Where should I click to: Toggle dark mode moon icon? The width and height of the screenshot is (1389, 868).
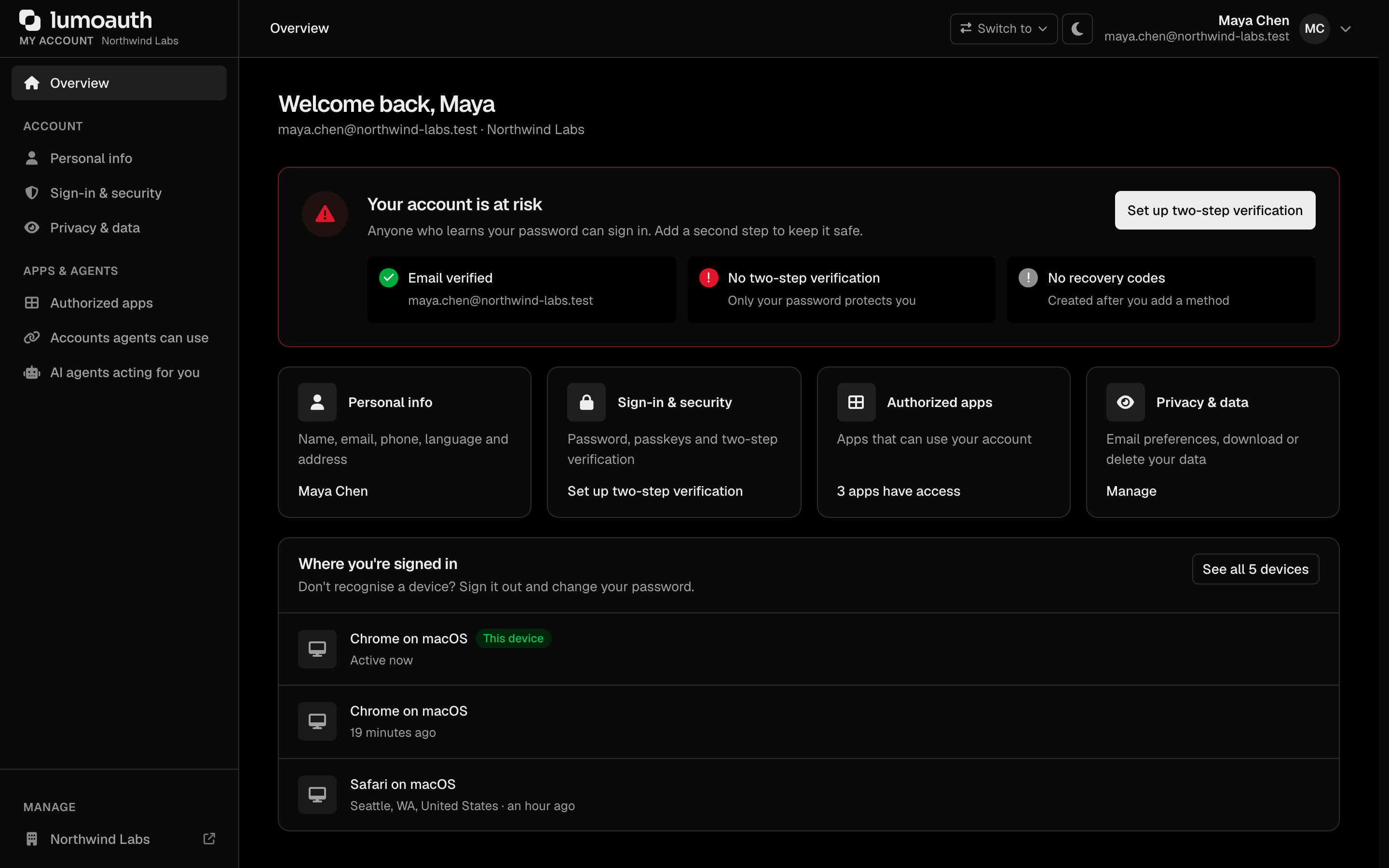point(1077,29)
